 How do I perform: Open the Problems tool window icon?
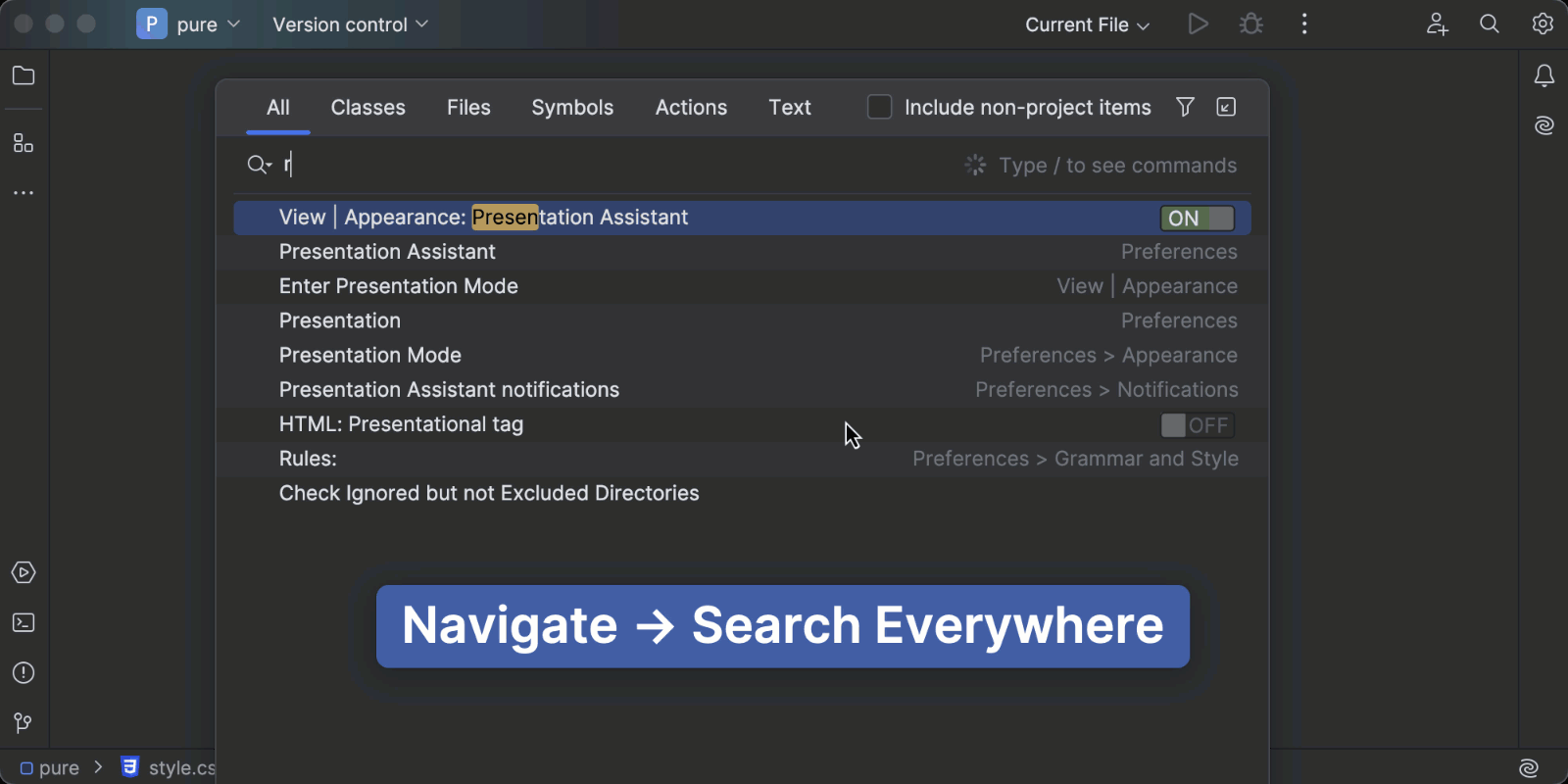click(24, 672)
